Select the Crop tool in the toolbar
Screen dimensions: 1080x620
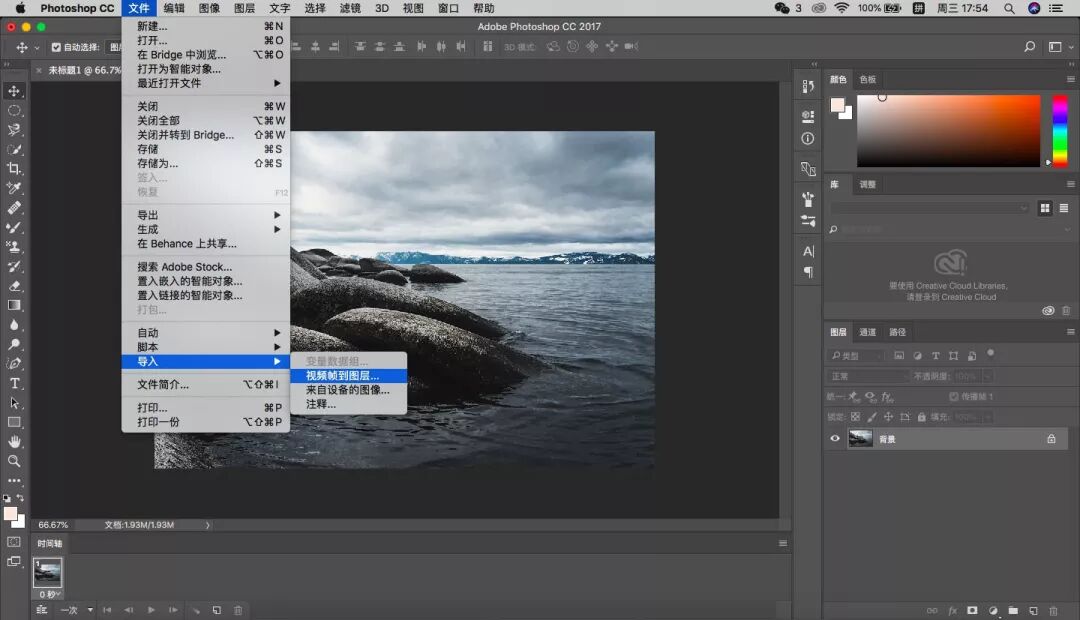tap(14, 169)
